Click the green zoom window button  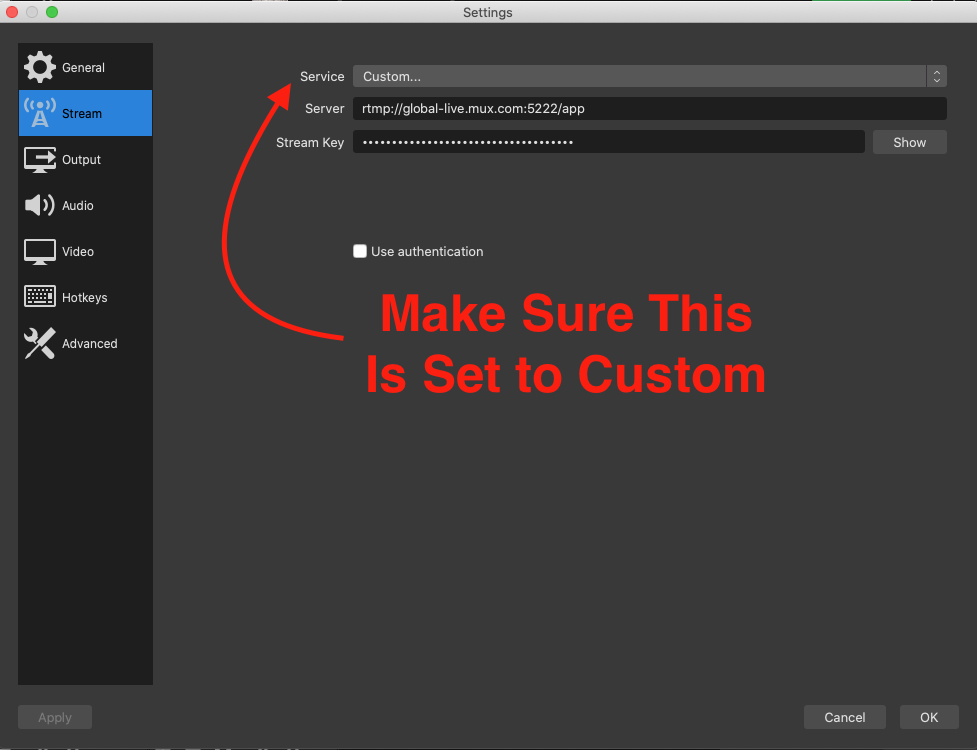(x=52, y=12)
